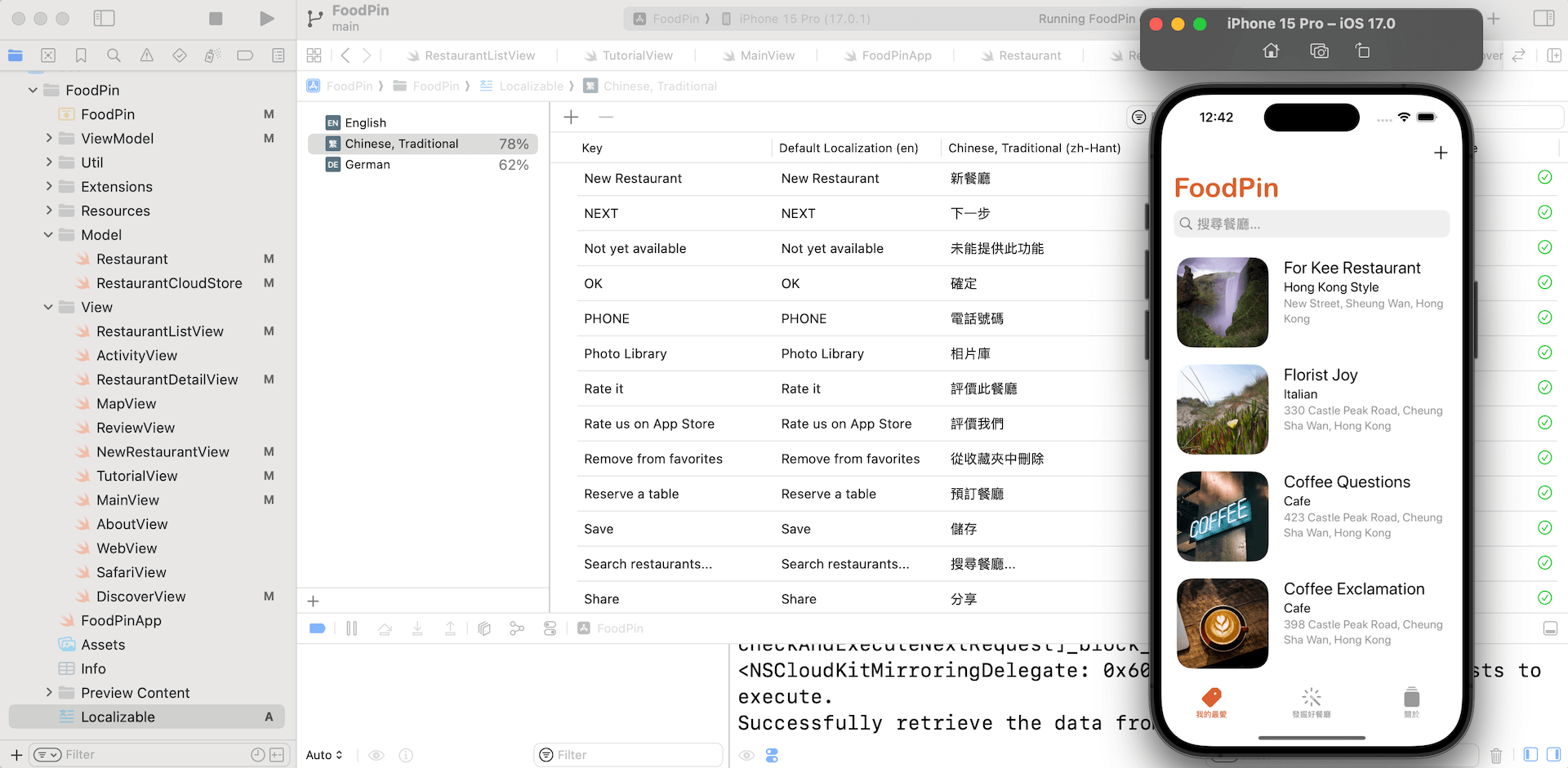Click the 78% translation progress indicator for Chinese Traditional
1568x768 pixels.
coord(514,143)
